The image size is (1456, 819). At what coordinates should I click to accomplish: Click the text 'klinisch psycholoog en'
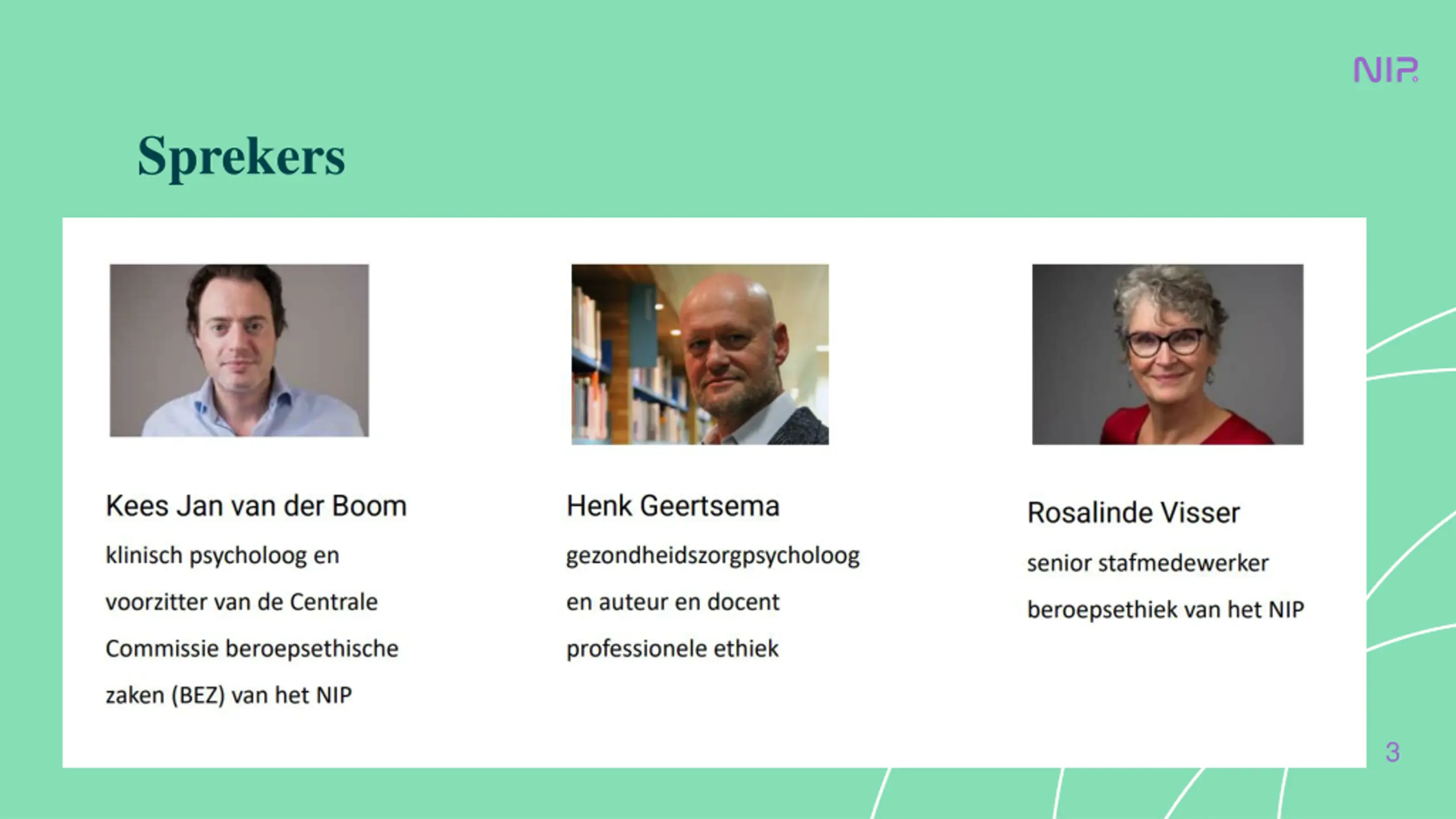point(222,556)
